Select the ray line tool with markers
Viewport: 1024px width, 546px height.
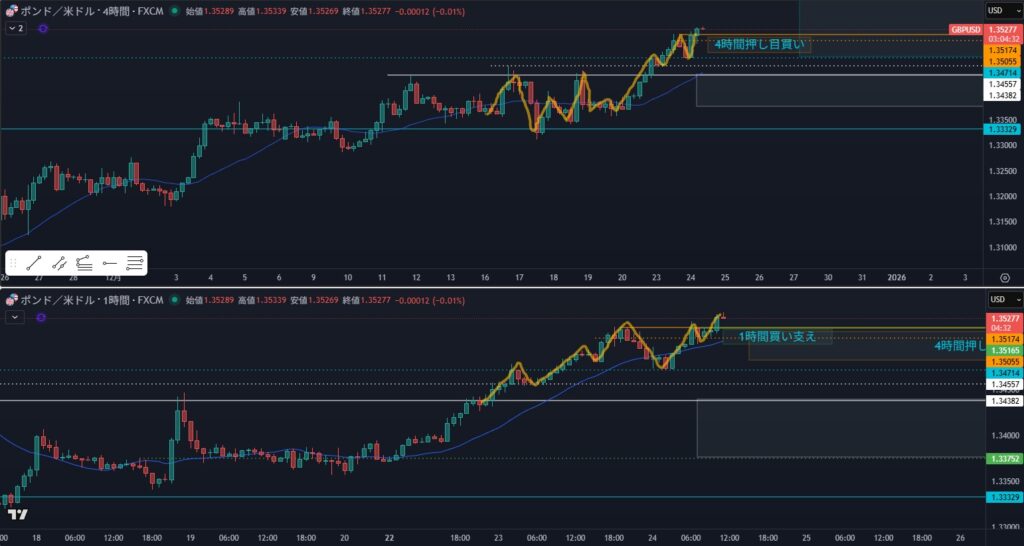[59, 263]
